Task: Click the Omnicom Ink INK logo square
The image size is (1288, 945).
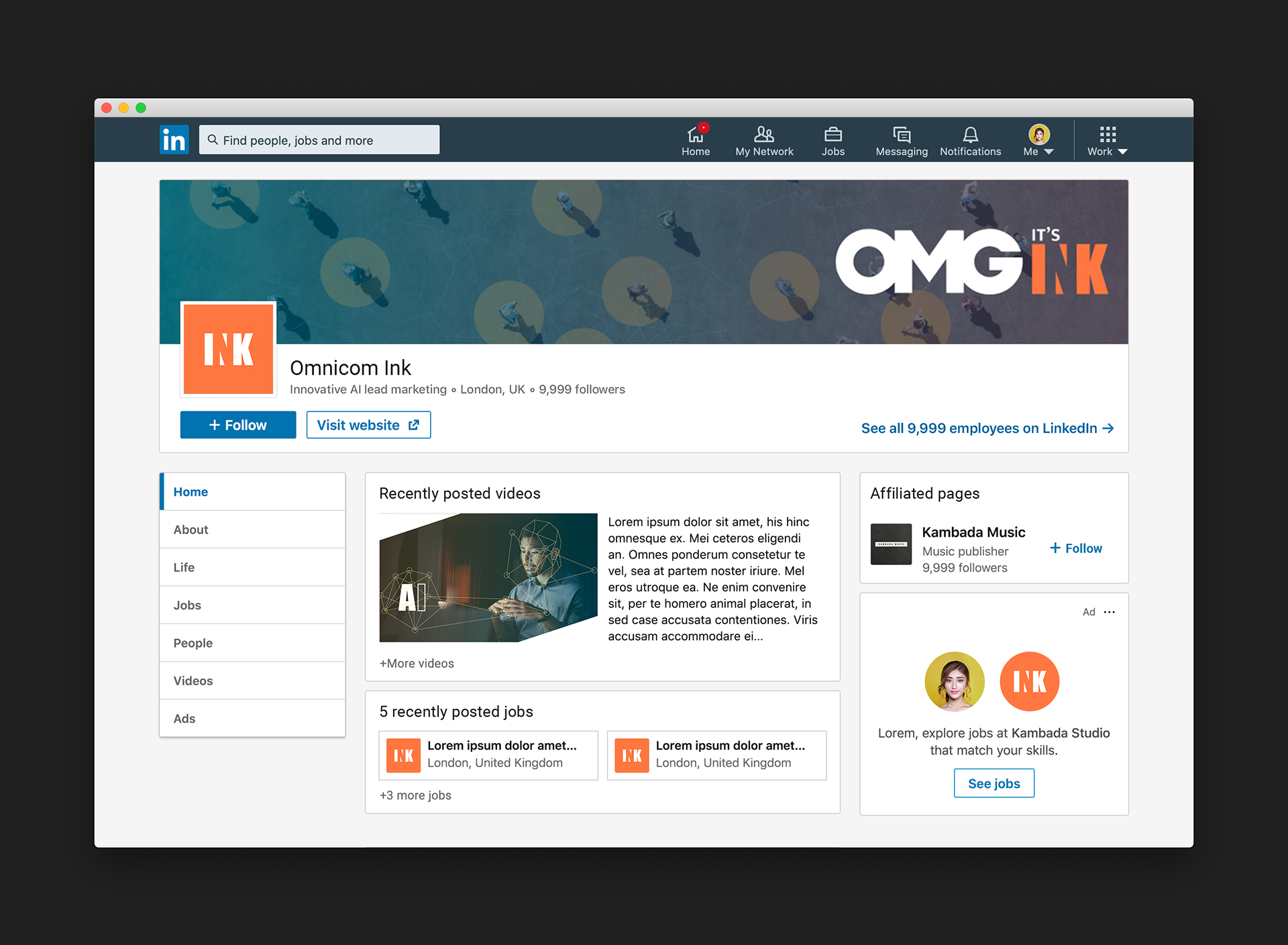Action: 228,348
